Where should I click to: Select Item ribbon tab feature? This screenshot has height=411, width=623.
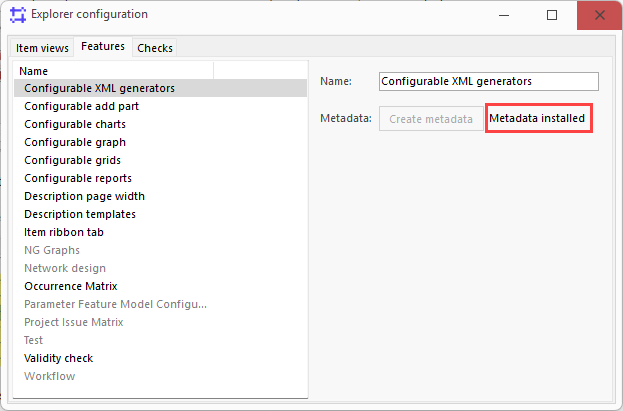point(161,232)
